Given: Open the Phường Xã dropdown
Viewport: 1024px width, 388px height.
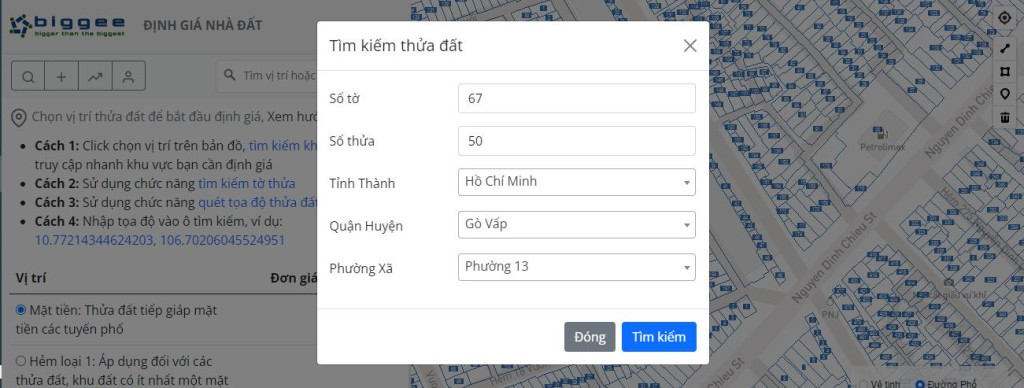Looking at the screenshot, I should (577, 267).
